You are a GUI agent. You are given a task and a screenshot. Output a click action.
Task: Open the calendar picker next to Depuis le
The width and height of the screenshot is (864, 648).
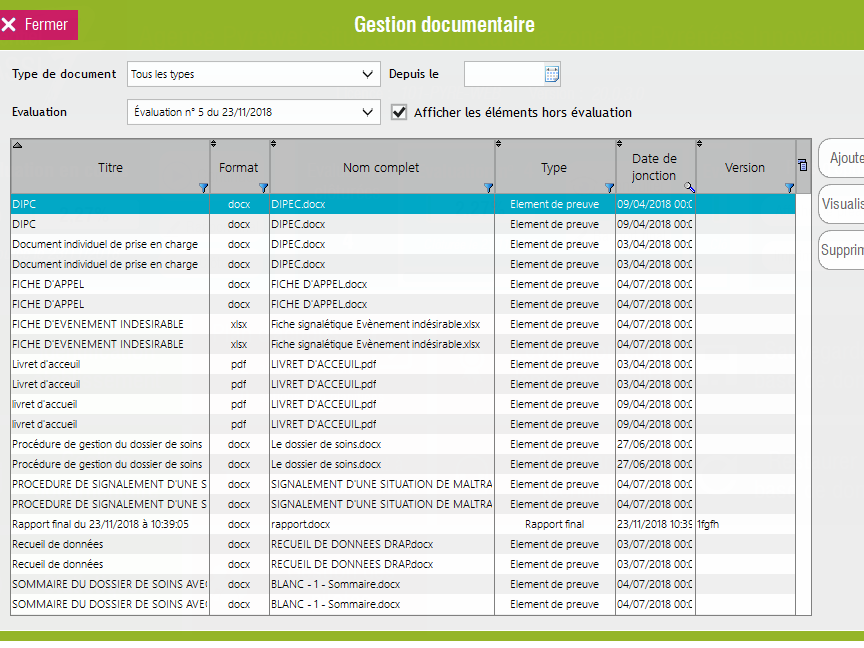coord(552,74)
